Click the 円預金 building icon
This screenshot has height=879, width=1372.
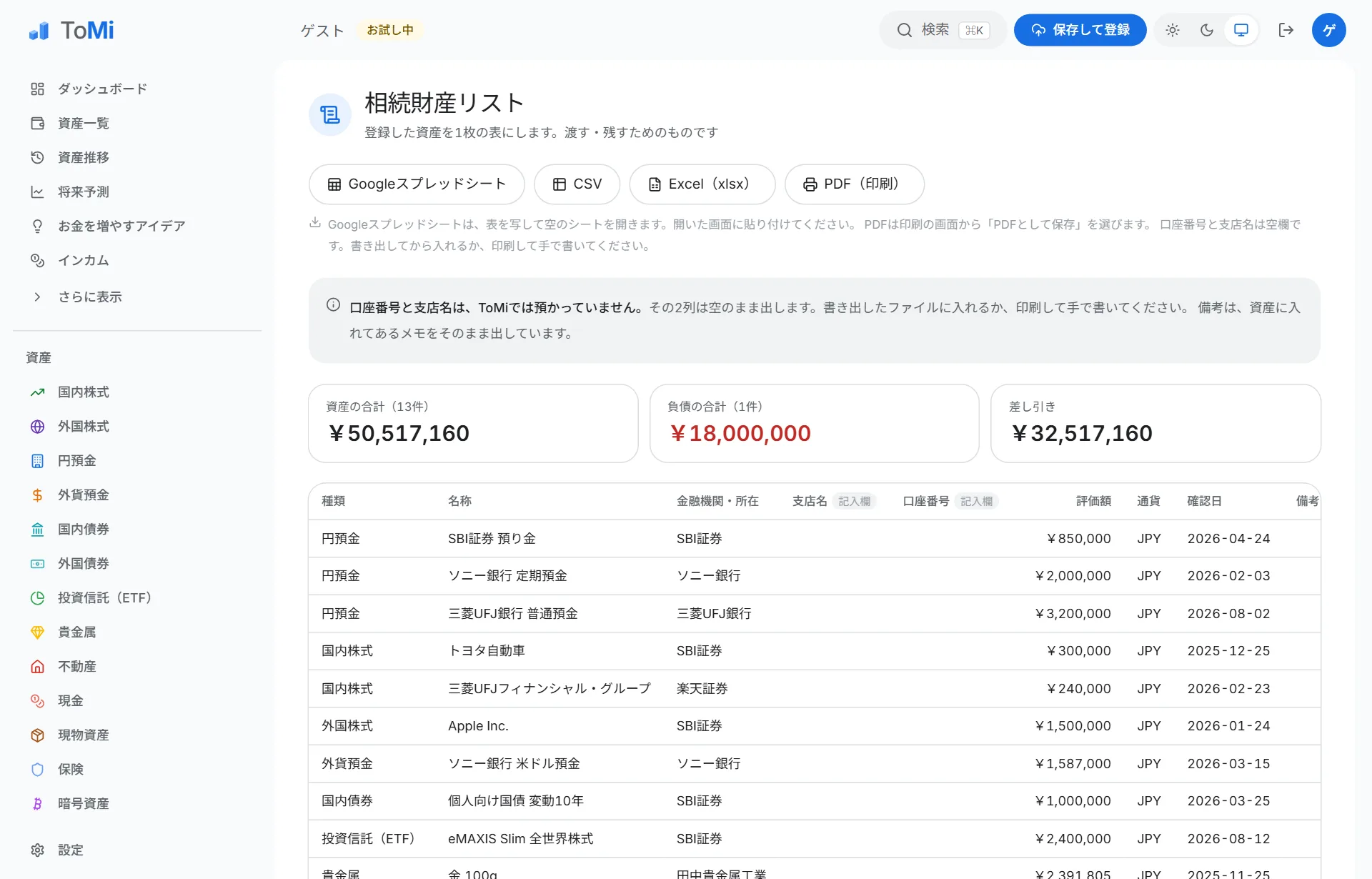38,460
